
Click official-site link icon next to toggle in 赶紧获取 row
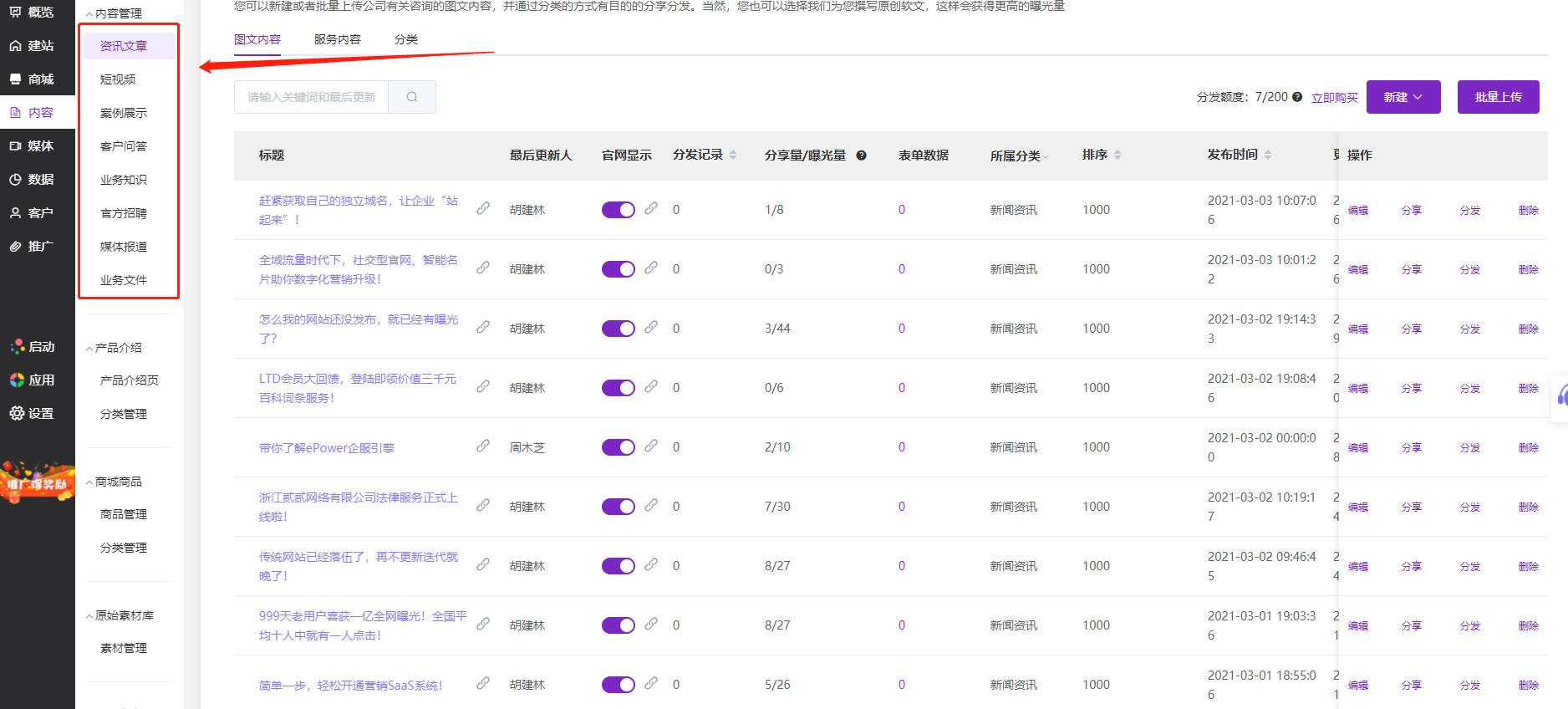tap(651, 208)
